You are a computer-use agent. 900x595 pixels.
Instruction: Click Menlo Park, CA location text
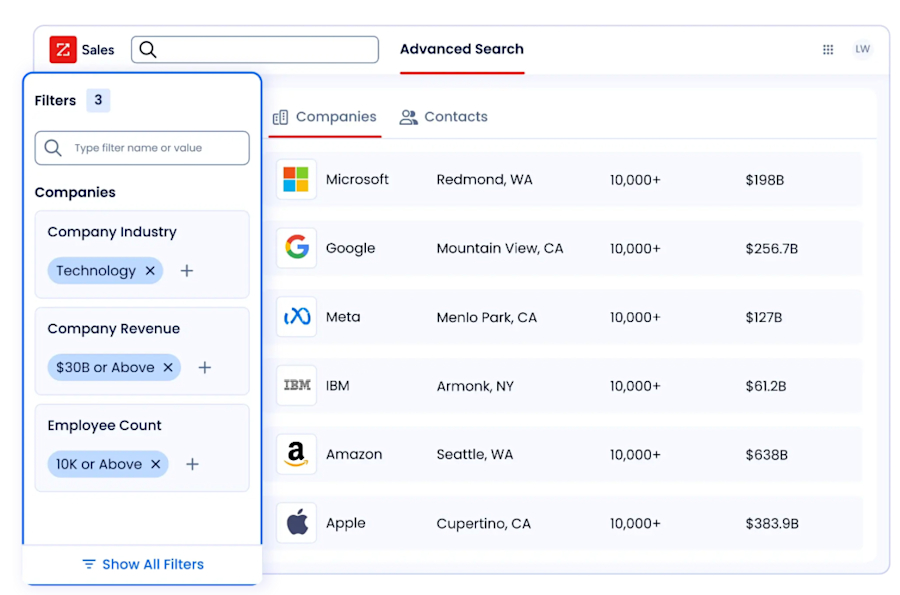(x=487, y=317)
